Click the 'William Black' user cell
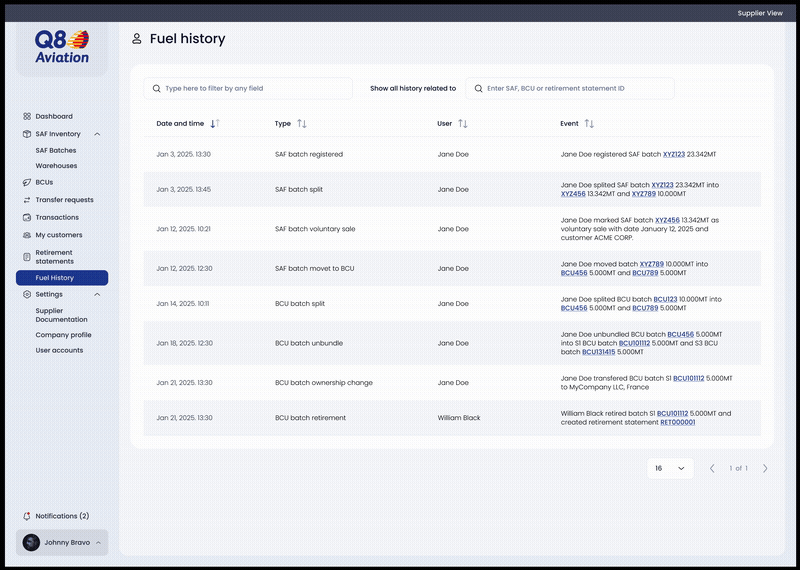Screen dimensions: 800x570 (x=459, y=418)
